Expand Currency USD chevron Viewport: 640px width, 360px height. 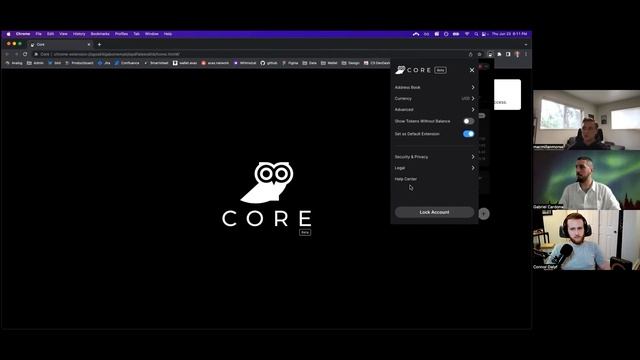click(x=473, y=98)
